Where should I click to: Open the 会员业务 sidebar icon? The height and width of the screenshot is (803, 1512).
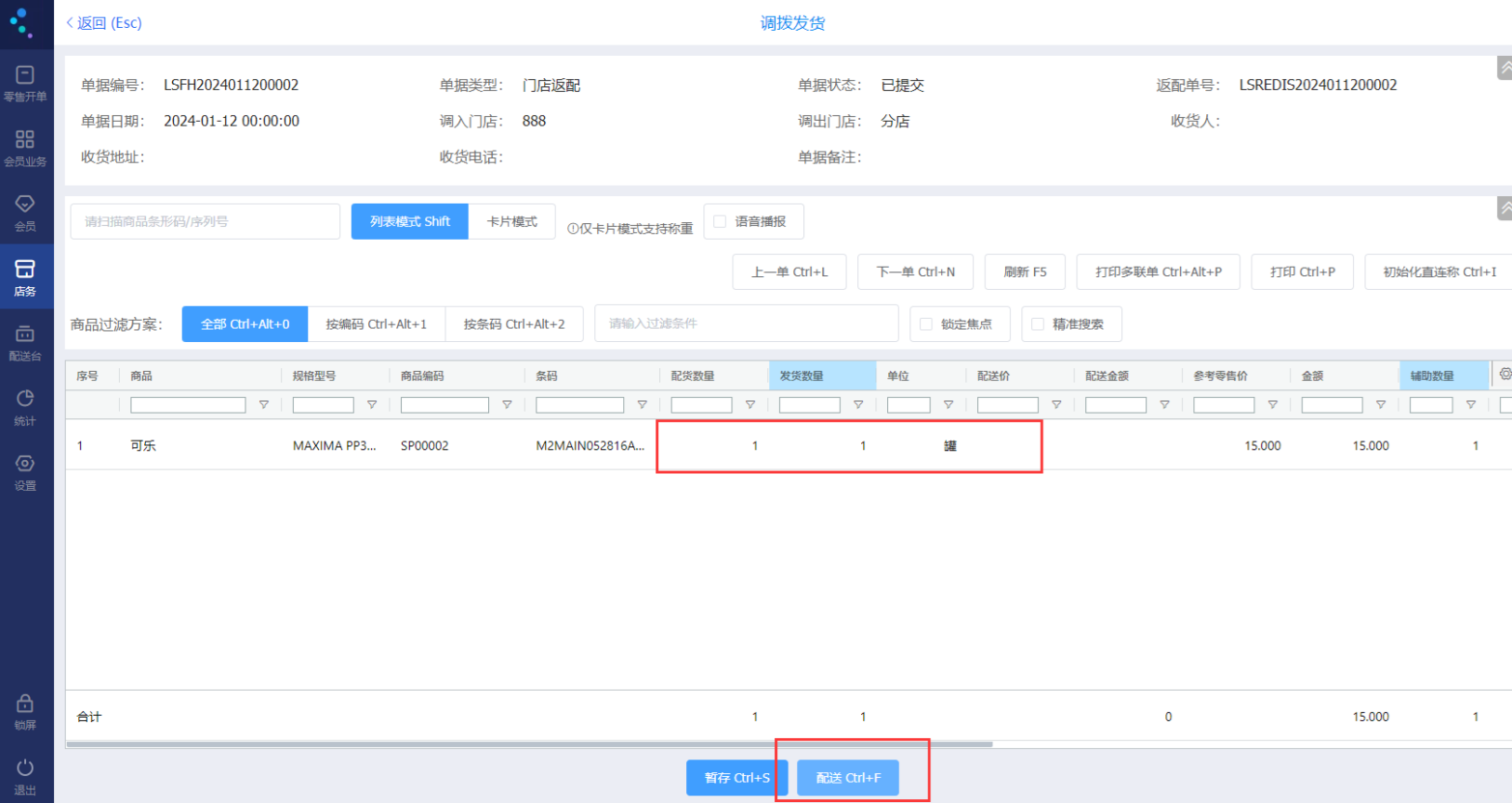coord(25,148)
